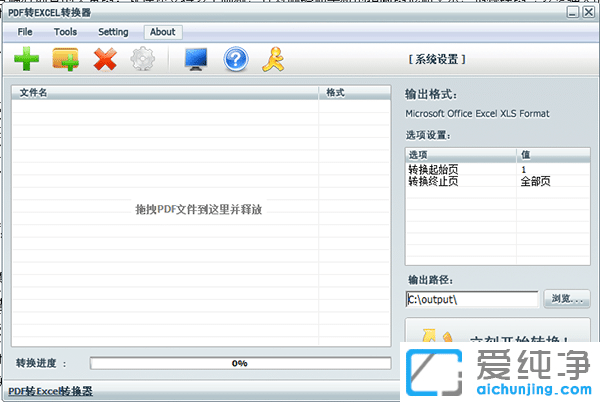The image size is (600, 402).
Task: Click the red X remove file icon
Action: pyautogui.click(x=105, y=59)
